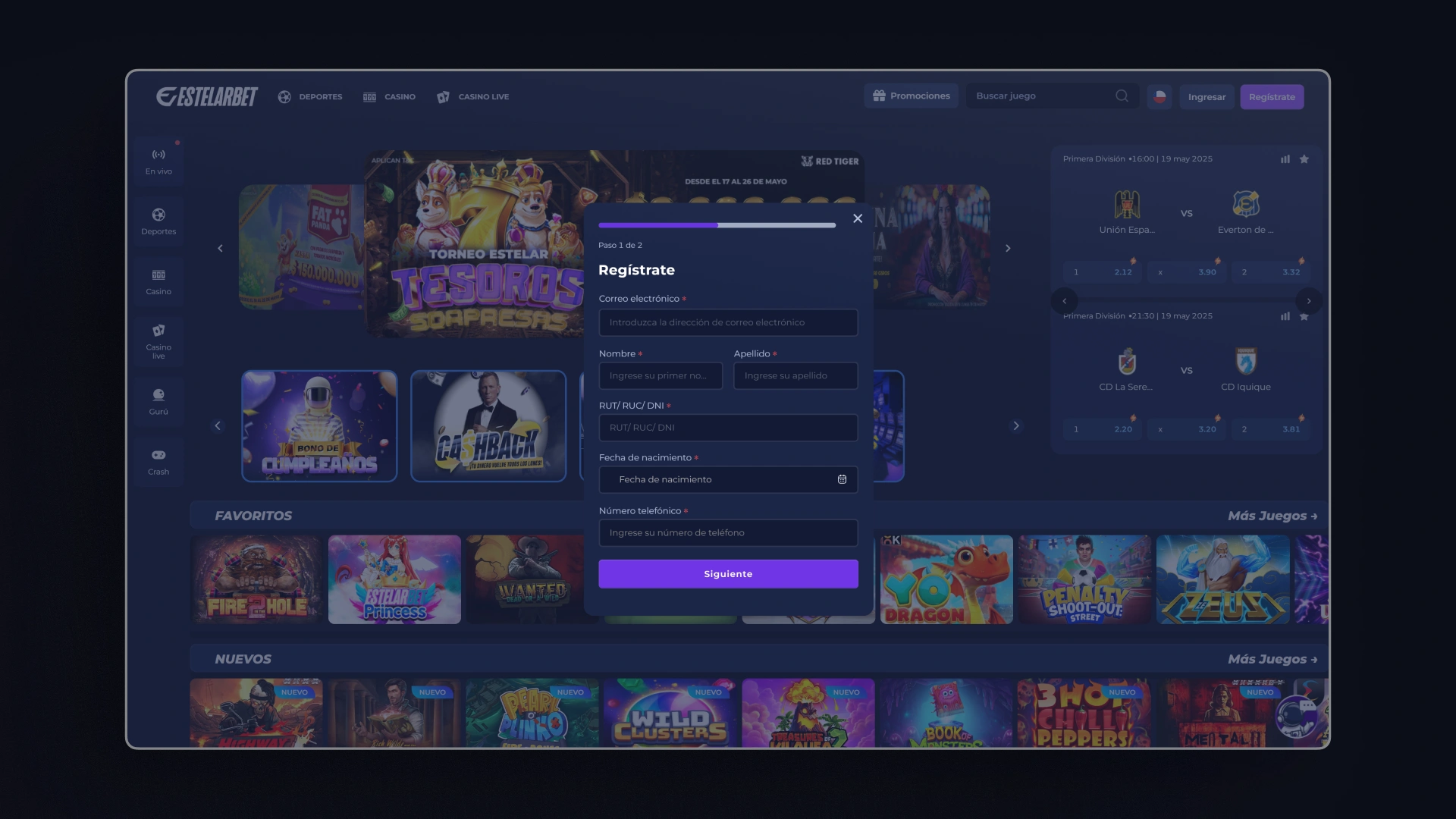Open Crash in the sidebar

(x=158, y=462)
